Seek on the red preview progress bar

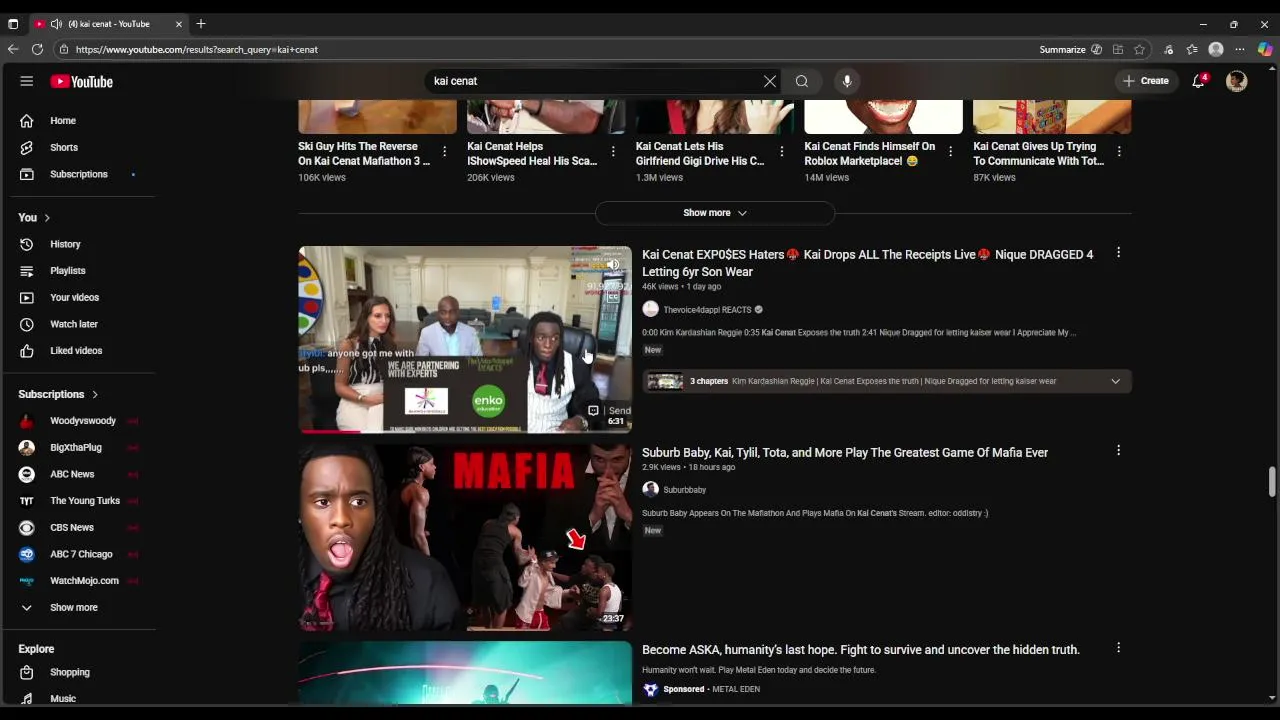[x=465, y=431]
